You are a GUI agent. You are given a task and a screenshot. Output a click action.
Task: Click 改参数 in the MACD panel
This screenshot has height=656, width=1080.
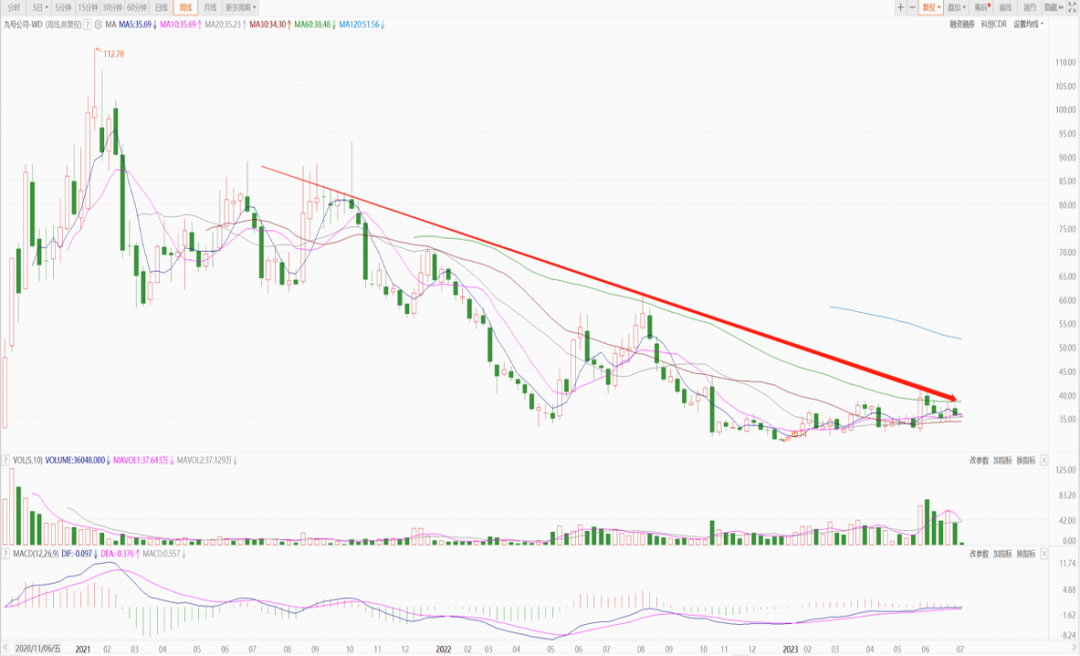pos(979,554)
